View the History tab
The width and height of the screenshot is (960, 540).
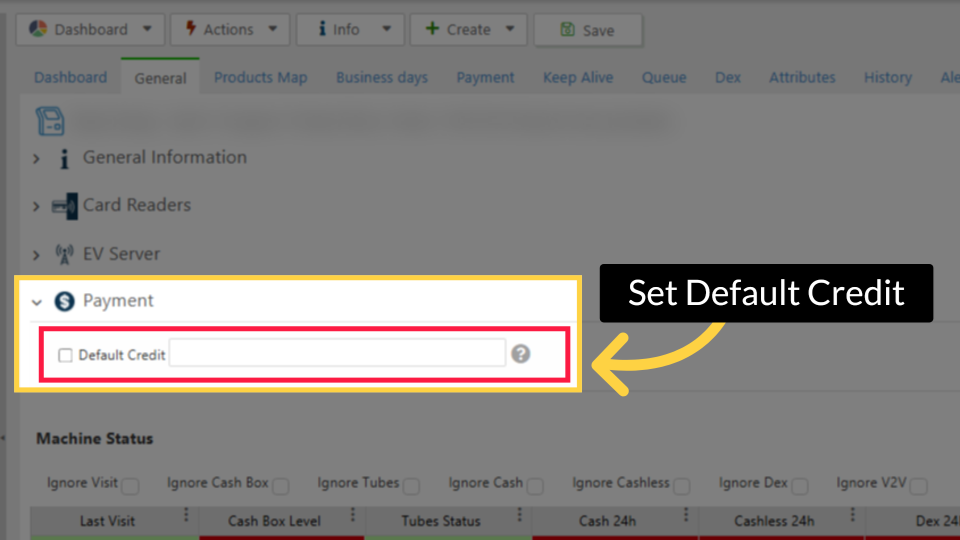tap(888, 78)
